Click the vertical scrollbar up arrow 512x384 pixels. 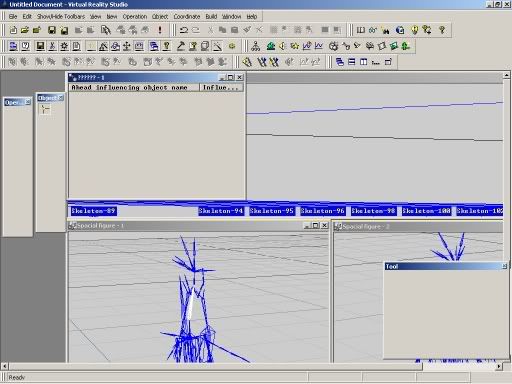click(x=507, y=75)
